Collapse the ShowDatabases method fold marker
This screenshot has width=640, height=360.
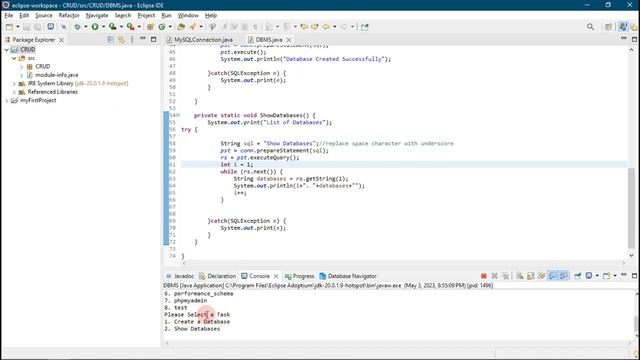(178, 116)
